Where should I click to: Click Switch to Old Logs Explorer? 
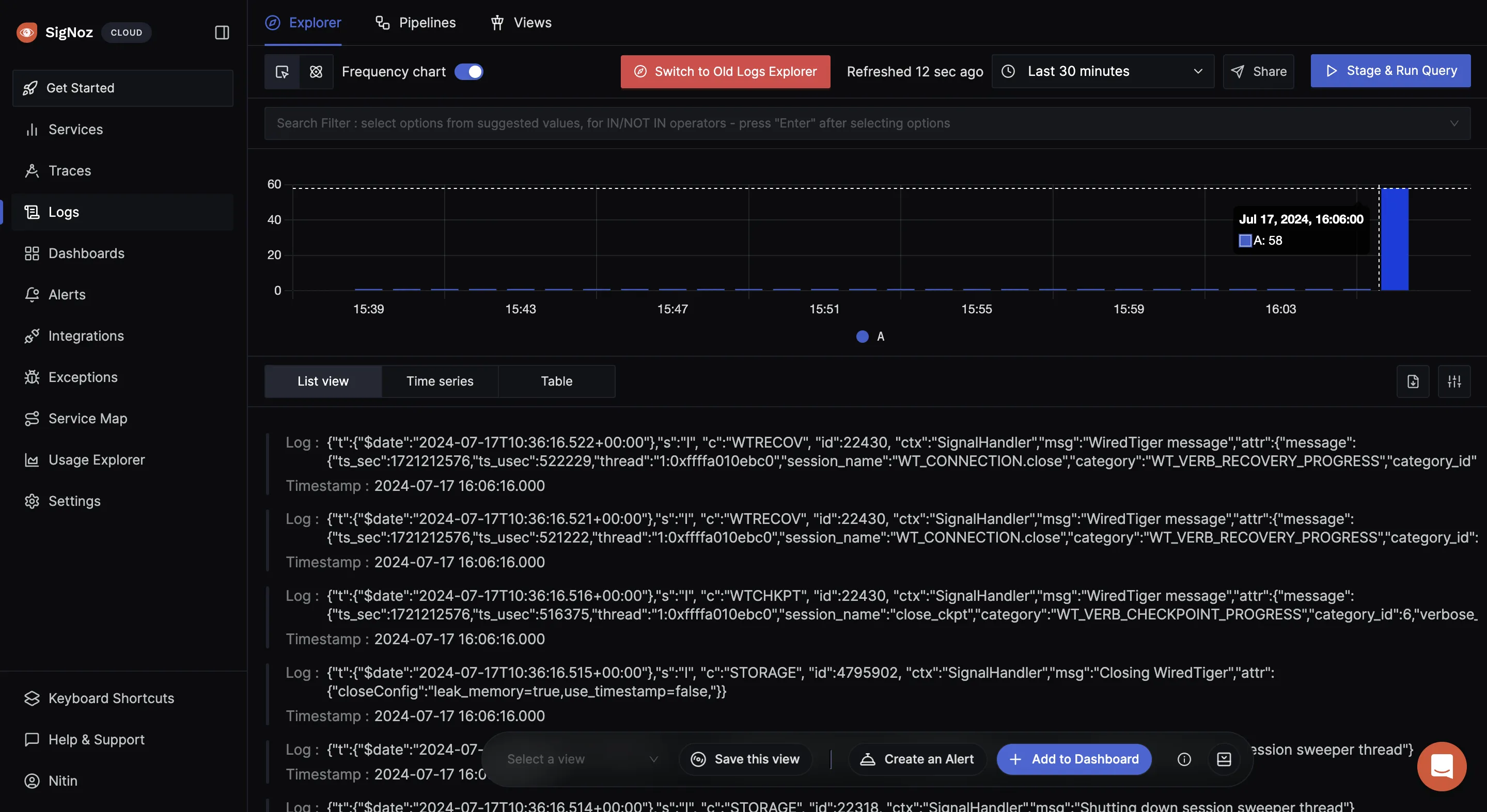click(726, 72)
